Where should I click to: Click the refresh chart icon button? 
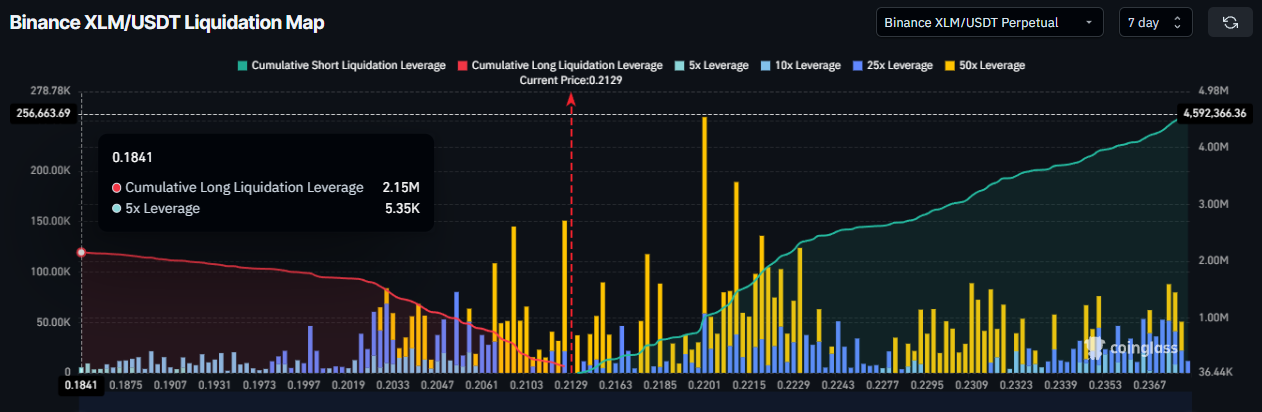pyautogui.click(x=1230, y=22)
